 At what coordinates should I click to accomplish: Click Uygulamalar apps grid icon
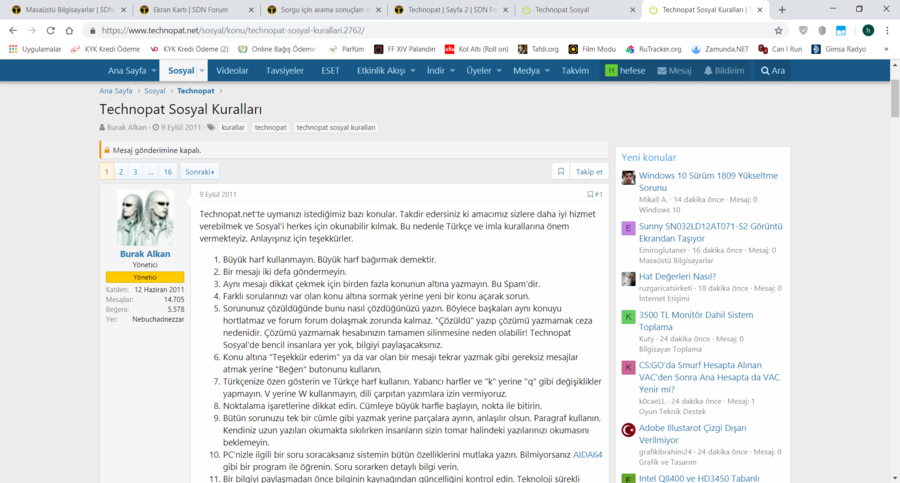tap(13, 49)
